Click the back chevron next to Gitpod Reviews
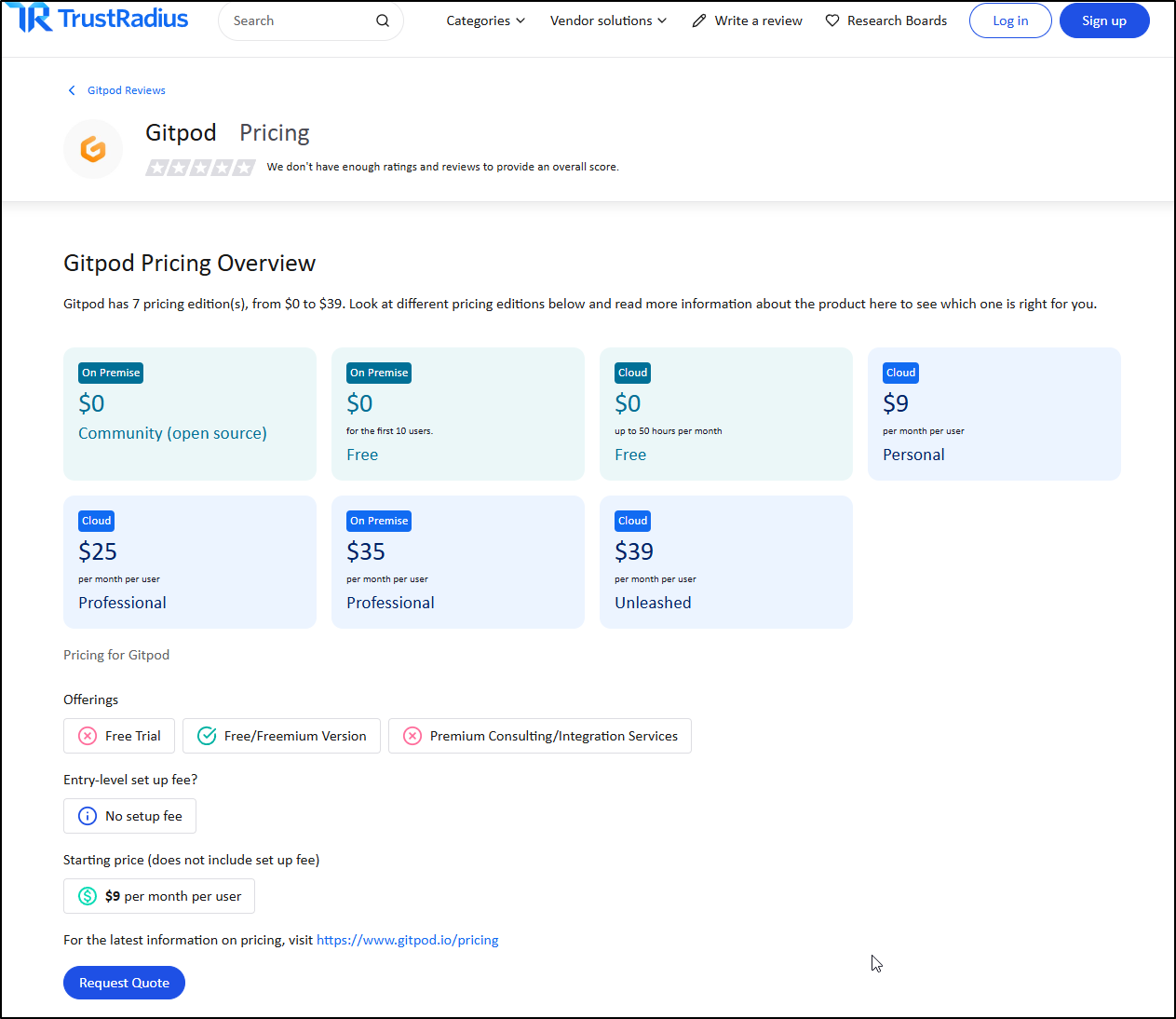 [x=72, y=90]
